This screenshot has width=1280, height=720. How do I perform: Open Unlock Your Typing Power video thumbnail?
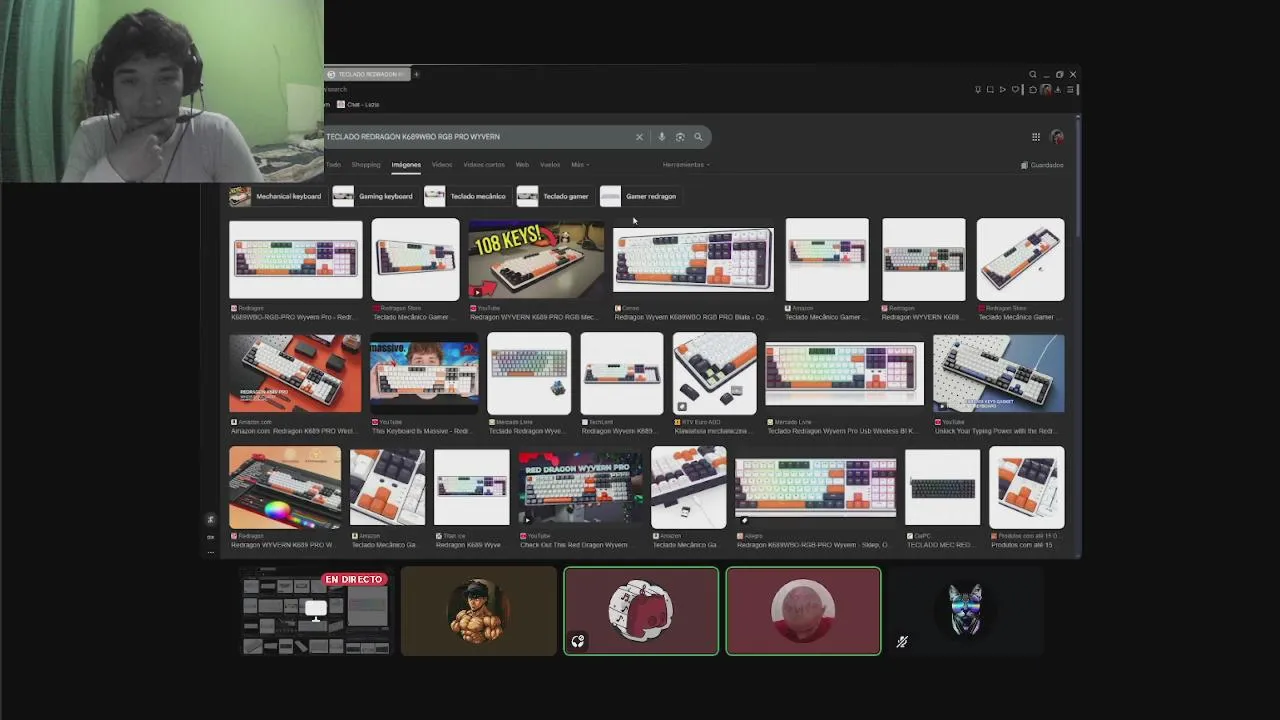coord(999,373)
